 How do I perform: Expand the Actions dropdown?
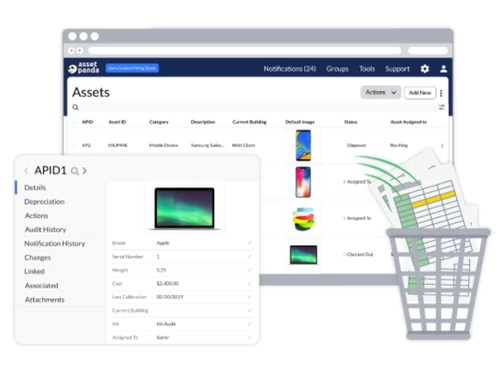coord(381,92)
